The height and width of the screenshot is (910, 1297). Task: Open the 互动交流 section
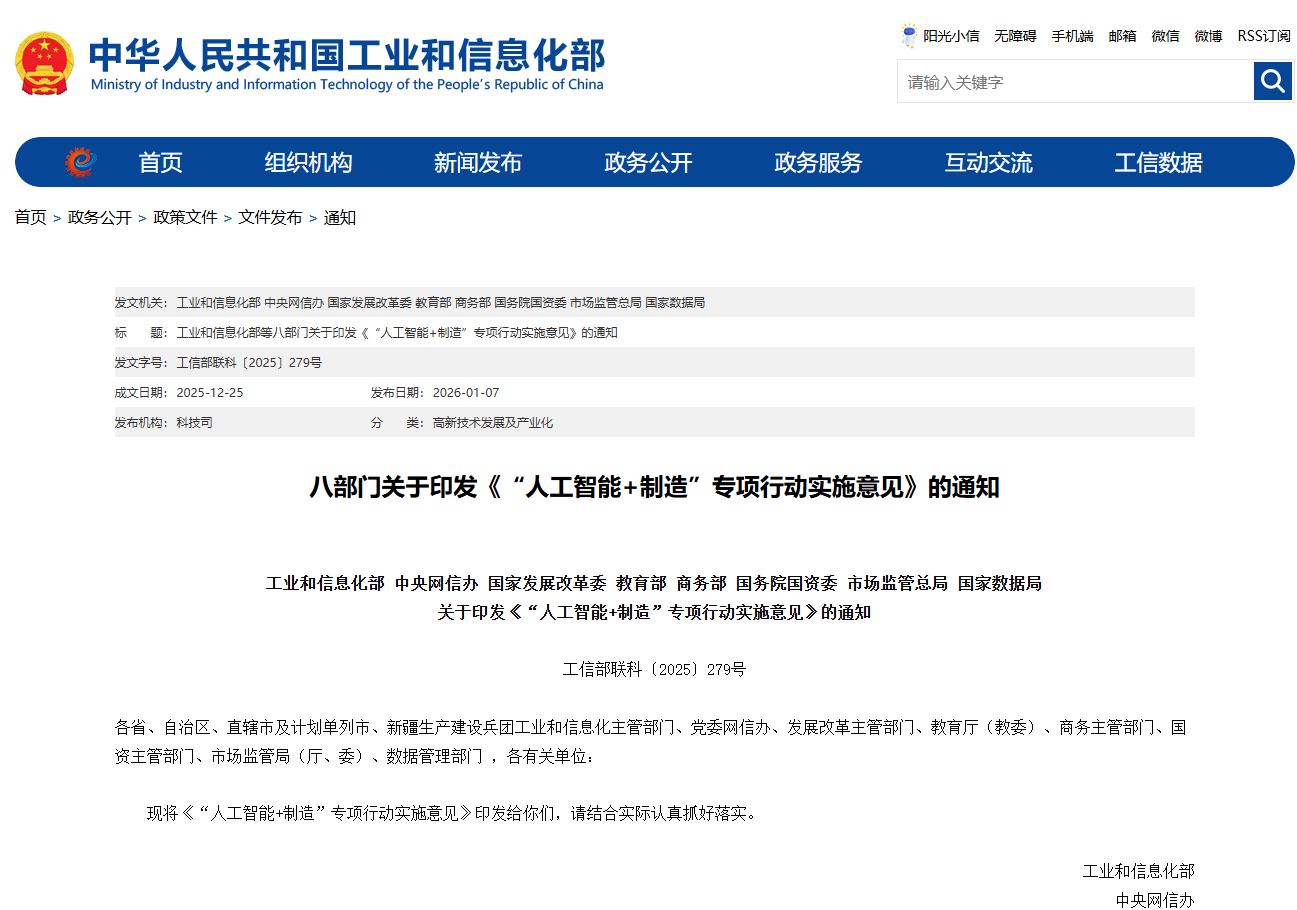pos(988,162)
